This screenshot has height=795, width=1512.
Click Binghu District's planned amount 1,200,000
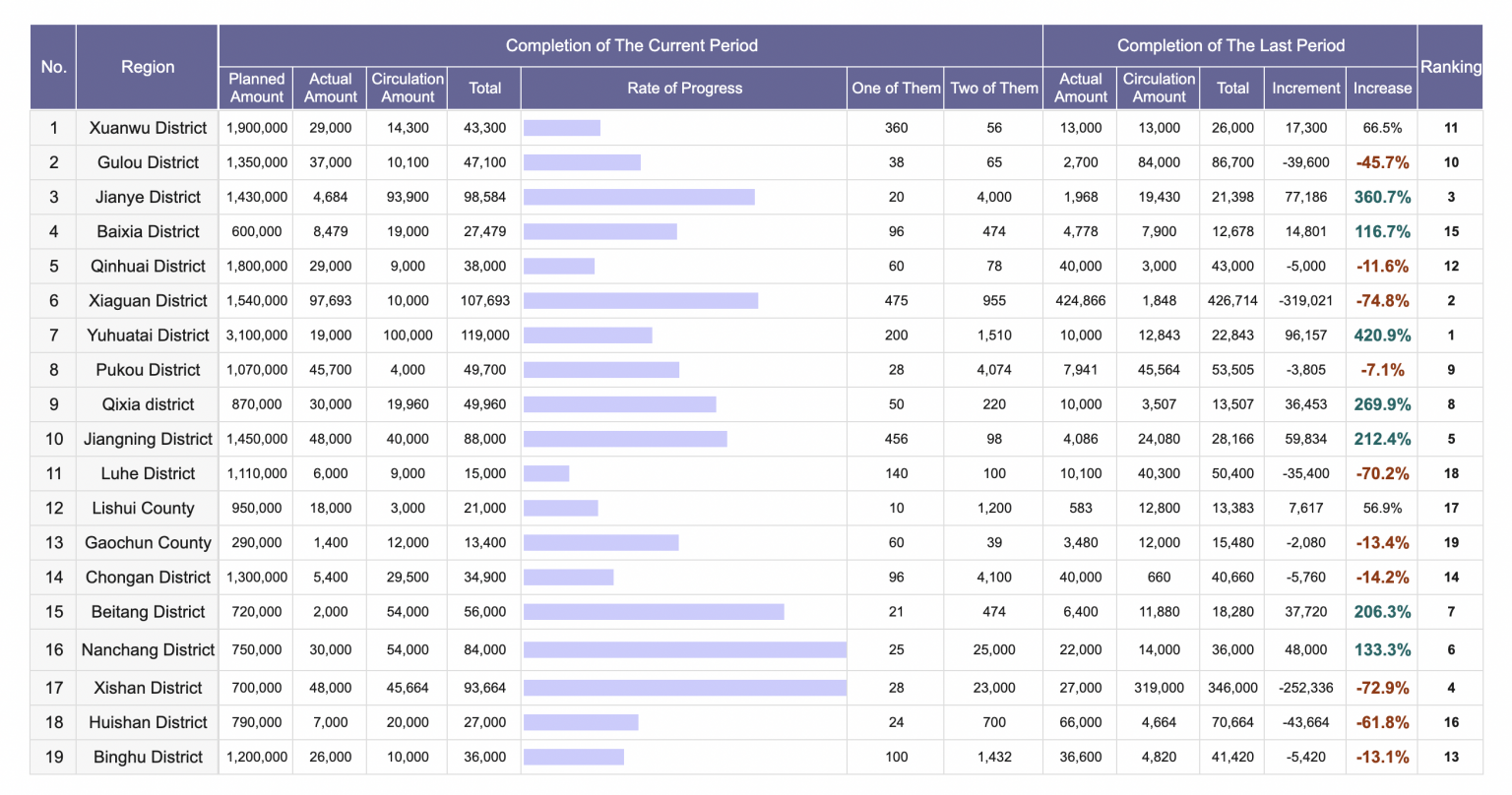[x=255, y=757]
